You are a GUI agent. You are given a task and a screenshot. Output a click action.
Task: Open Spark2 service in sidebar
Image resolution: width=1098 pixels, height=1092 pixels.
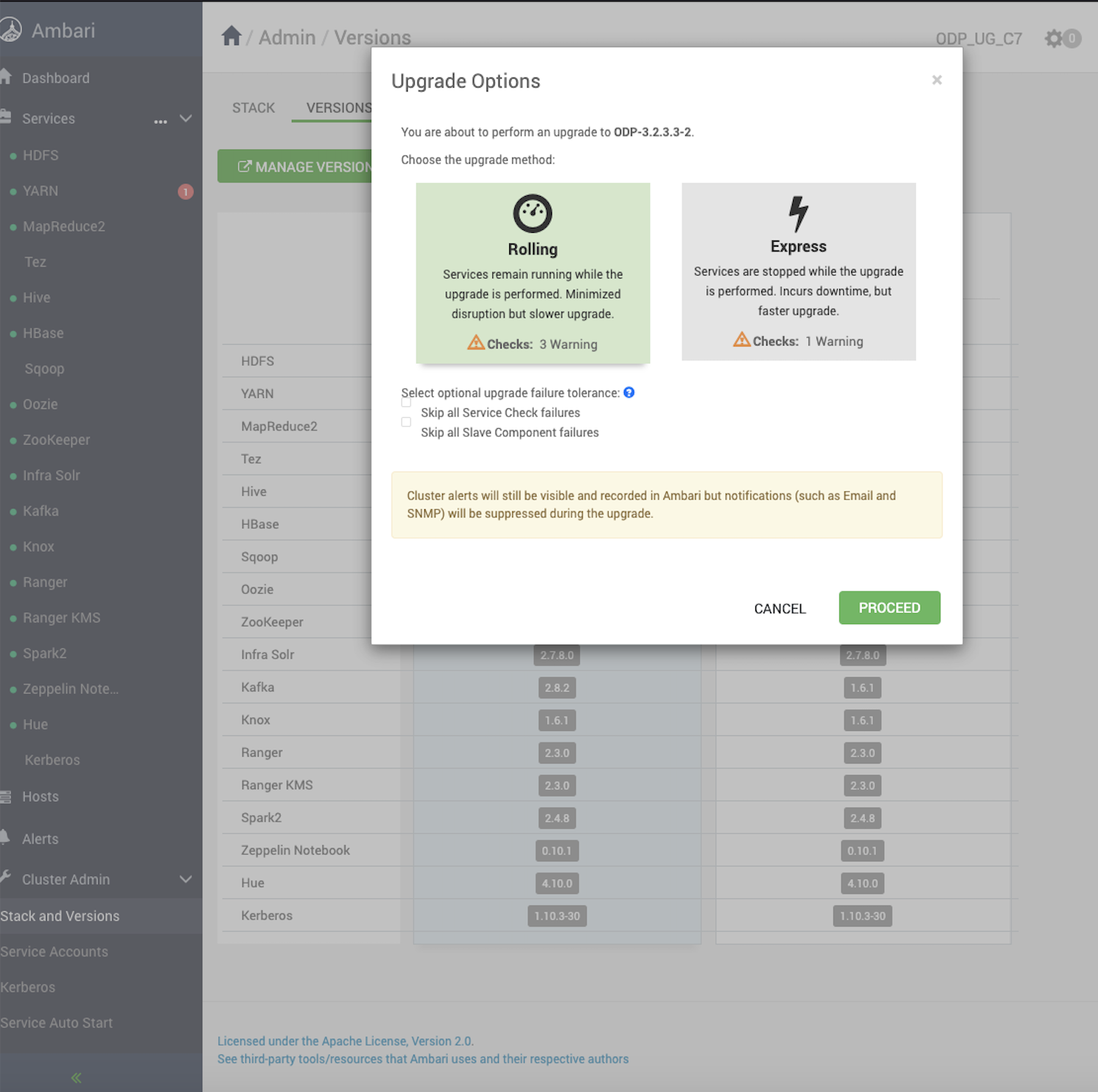(x=45, y=653)
